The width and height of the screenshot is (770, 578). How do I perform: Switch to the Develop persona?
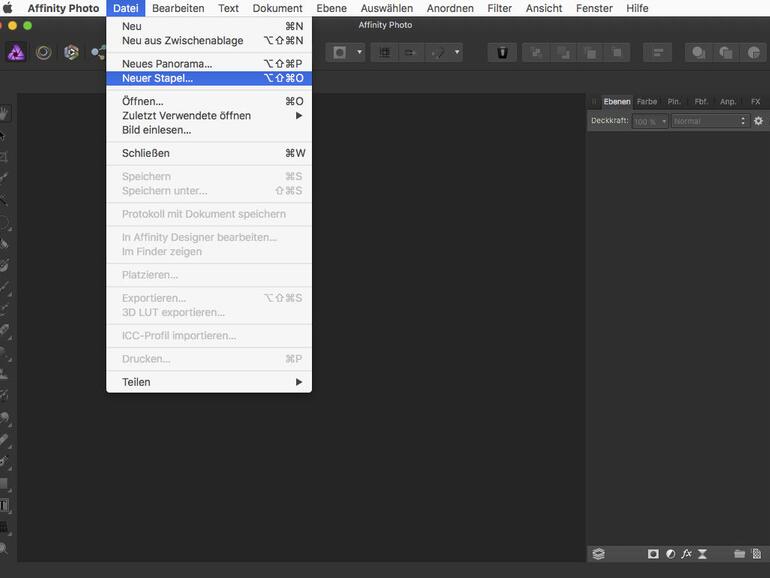coord(71,52)
